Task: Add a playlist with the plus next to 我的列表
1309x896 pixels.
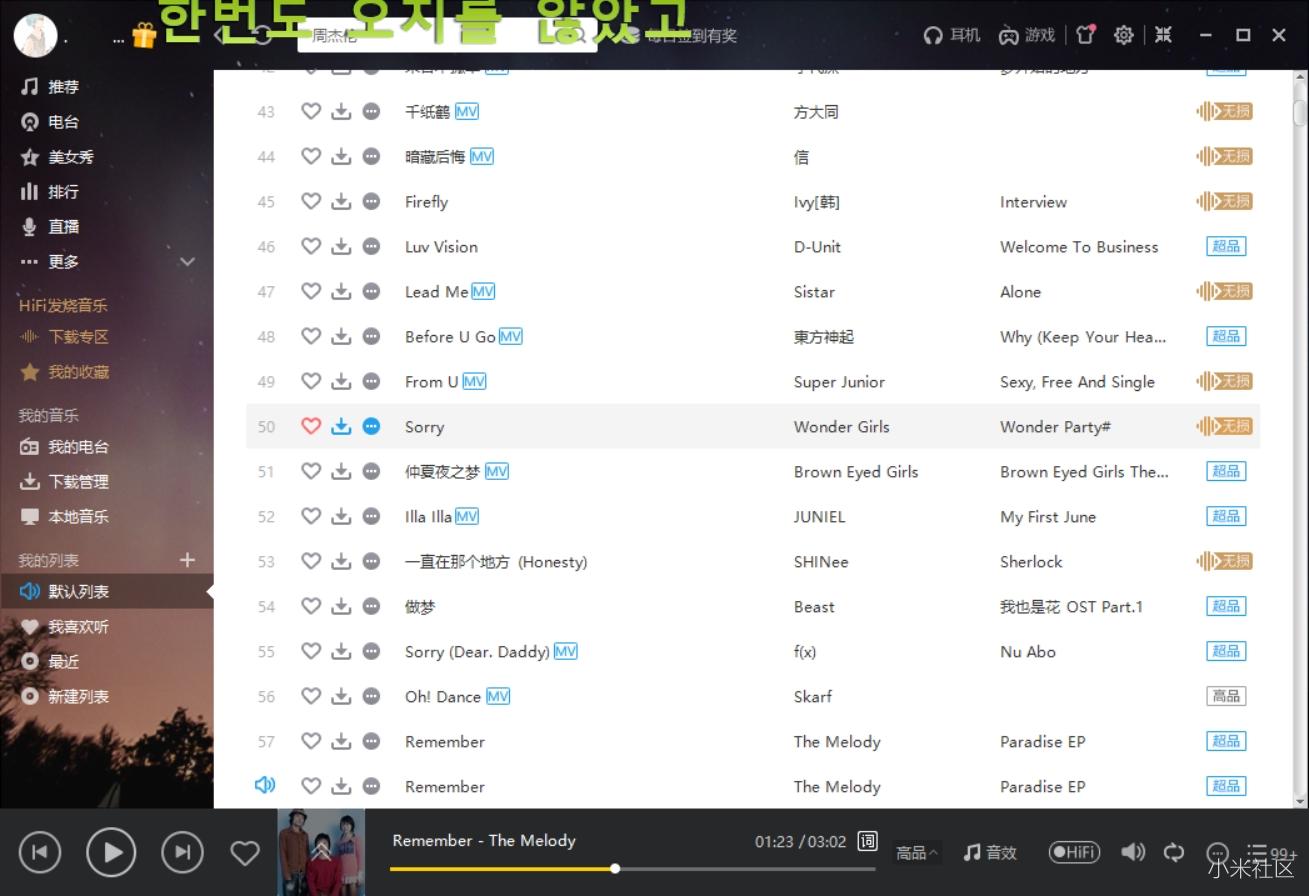Action: click(186, 559)
